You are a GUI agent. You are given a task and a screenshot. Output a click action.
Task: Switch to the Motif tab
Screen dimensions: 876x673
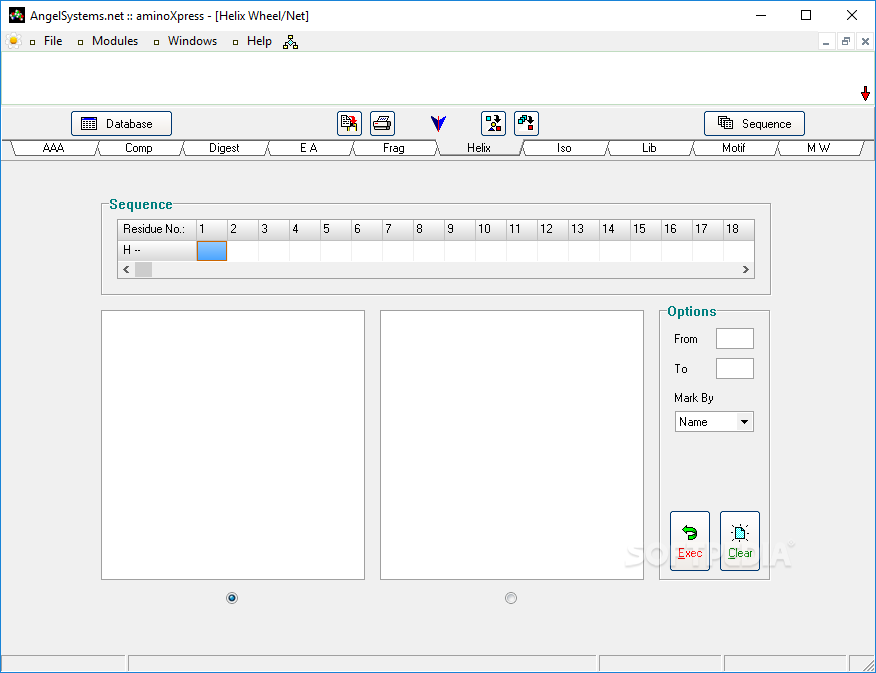pos(734,148)
